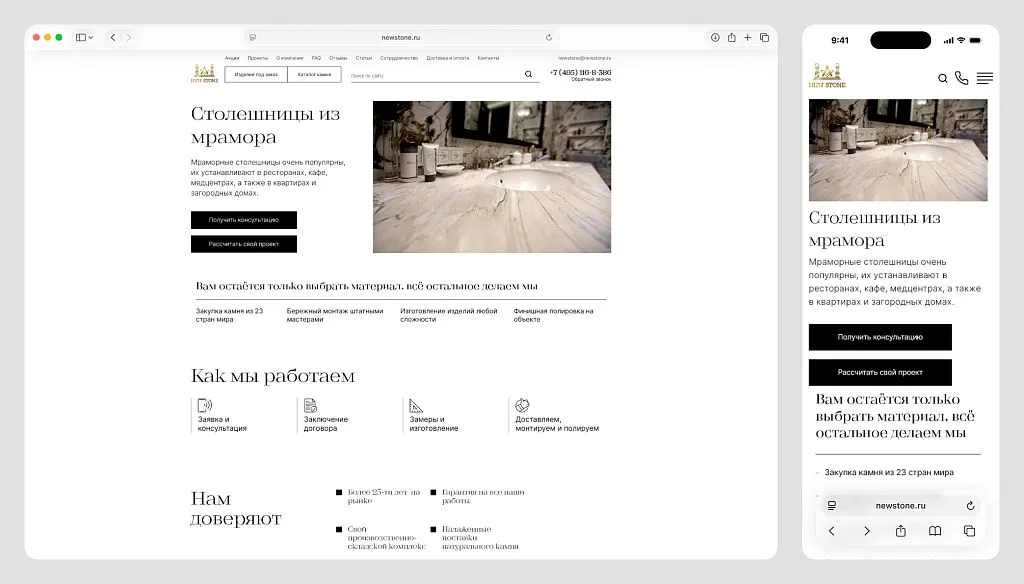The image size is (1024, 584).
Task: Open the 'О компании' navigation item
Action: coord(289,58)
